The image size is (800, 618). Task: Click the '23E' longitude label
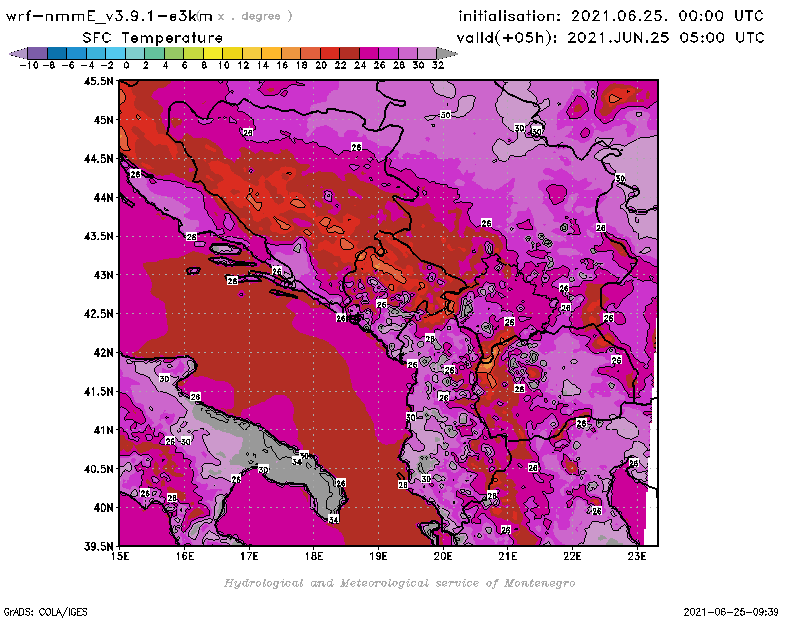tap(637, 556)
